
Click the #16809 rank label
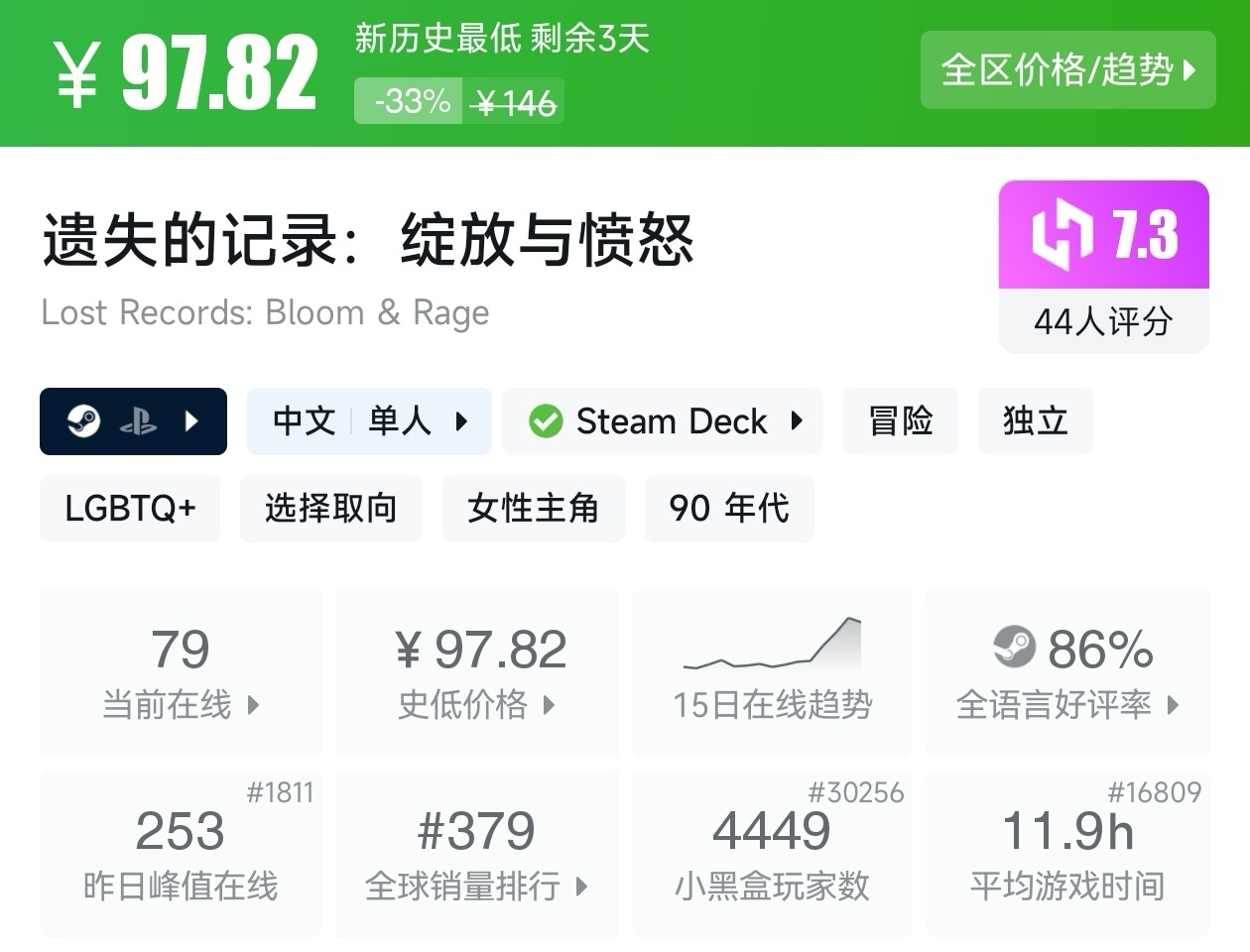coord(1154,792)
